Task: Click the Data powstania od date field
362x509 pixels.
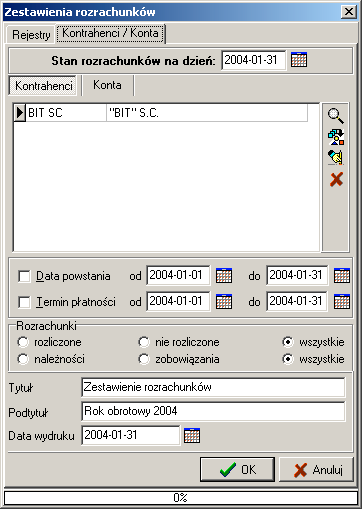Action: coord(178,275)
